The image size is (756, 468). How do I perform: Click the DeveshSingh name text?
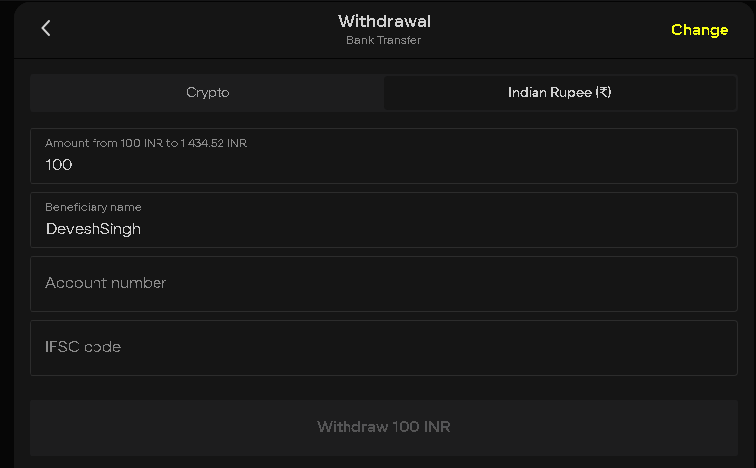pos(93,229)
